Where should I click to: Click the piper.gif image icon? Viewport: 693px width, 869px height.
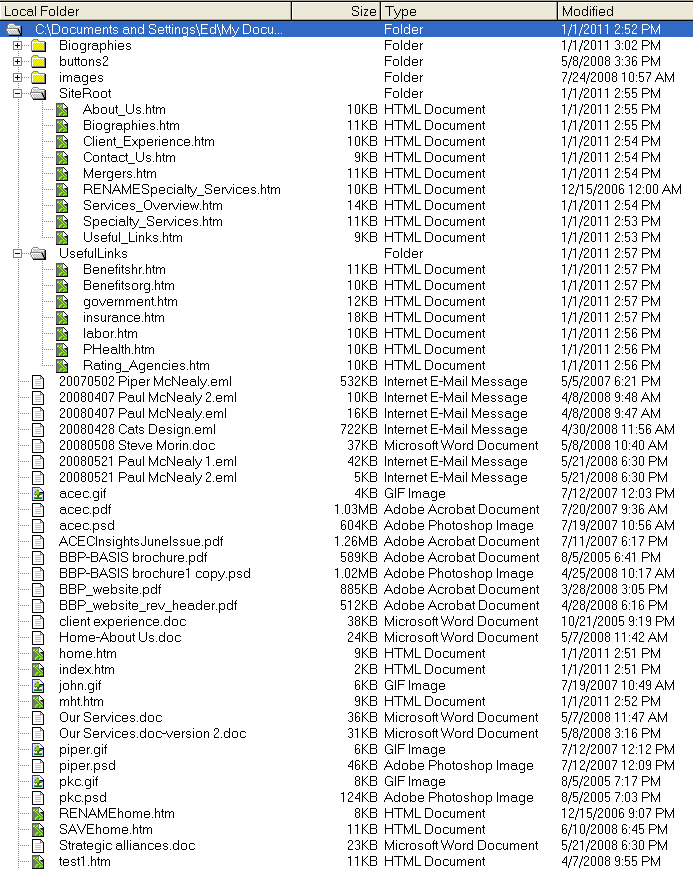pyautogui.click(x=38, y=749)
